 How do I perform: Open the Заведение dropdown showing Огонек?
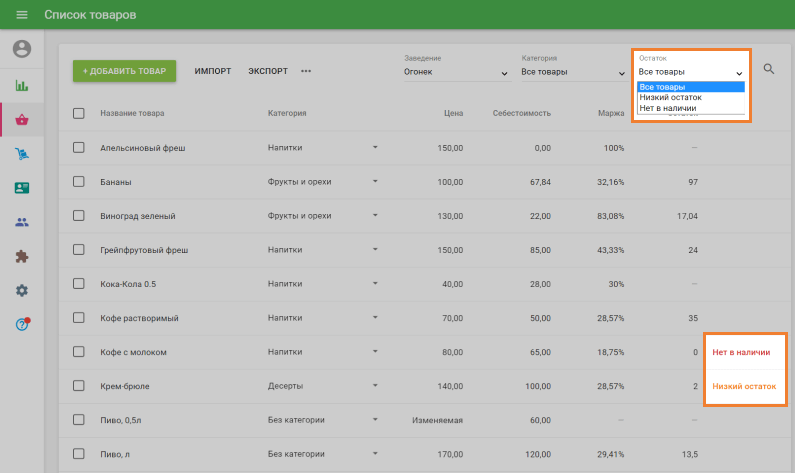click(x=457, y=72)
